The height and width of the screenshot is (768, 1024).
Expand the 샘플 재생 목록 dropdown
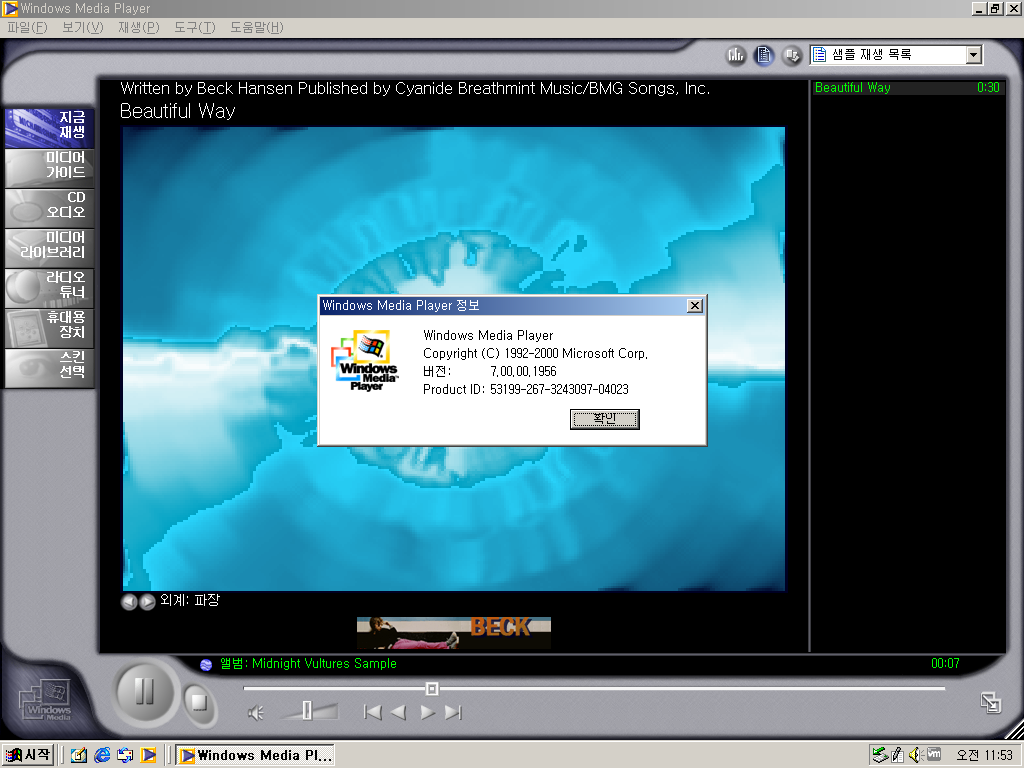coord(974,55)
